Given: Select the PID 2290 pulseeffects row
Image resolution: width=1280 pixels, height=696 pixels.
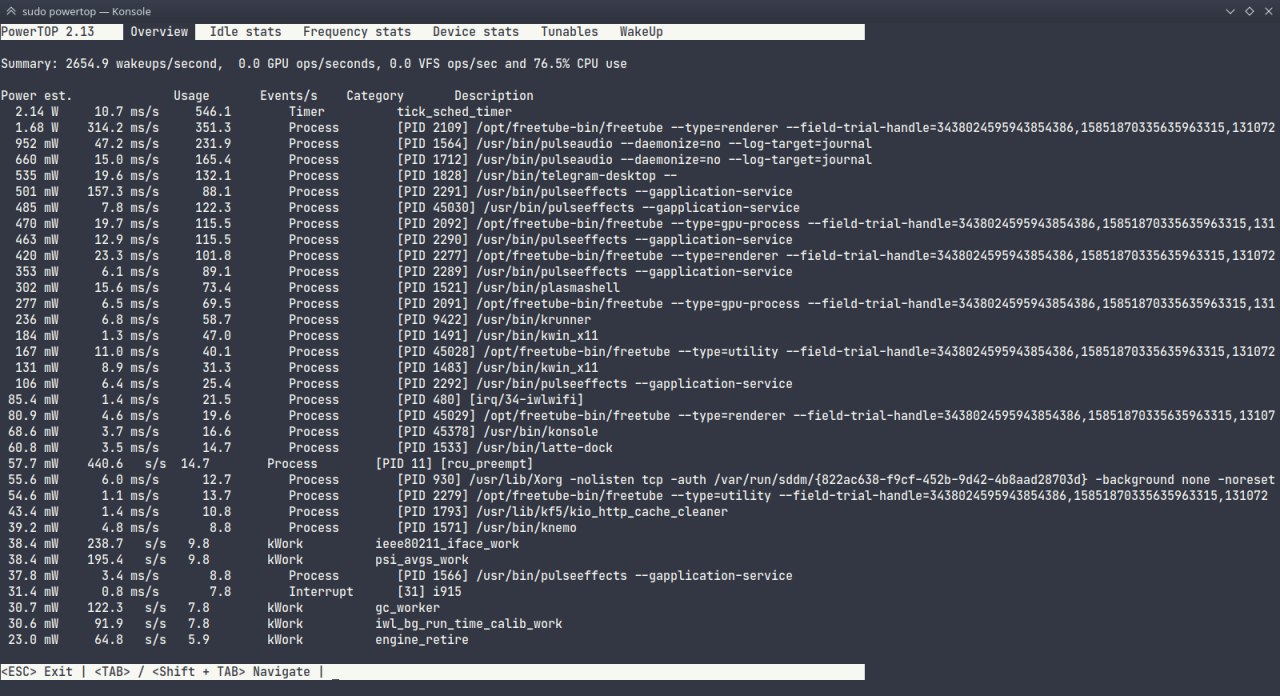Looking at the screenshot, I should pyautogui.click(x=404, y=240).
